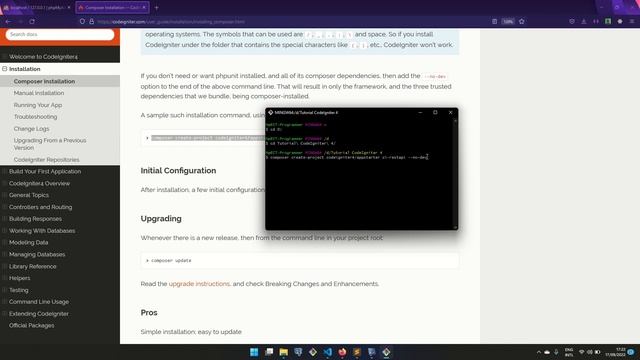
Task: Open Extending CodeIgniter in sidebar
Action: [x=39, y=313]
